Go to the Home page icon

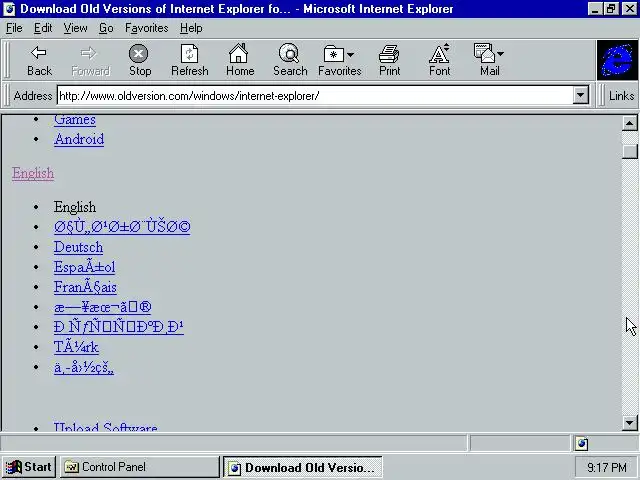[240, 60]
